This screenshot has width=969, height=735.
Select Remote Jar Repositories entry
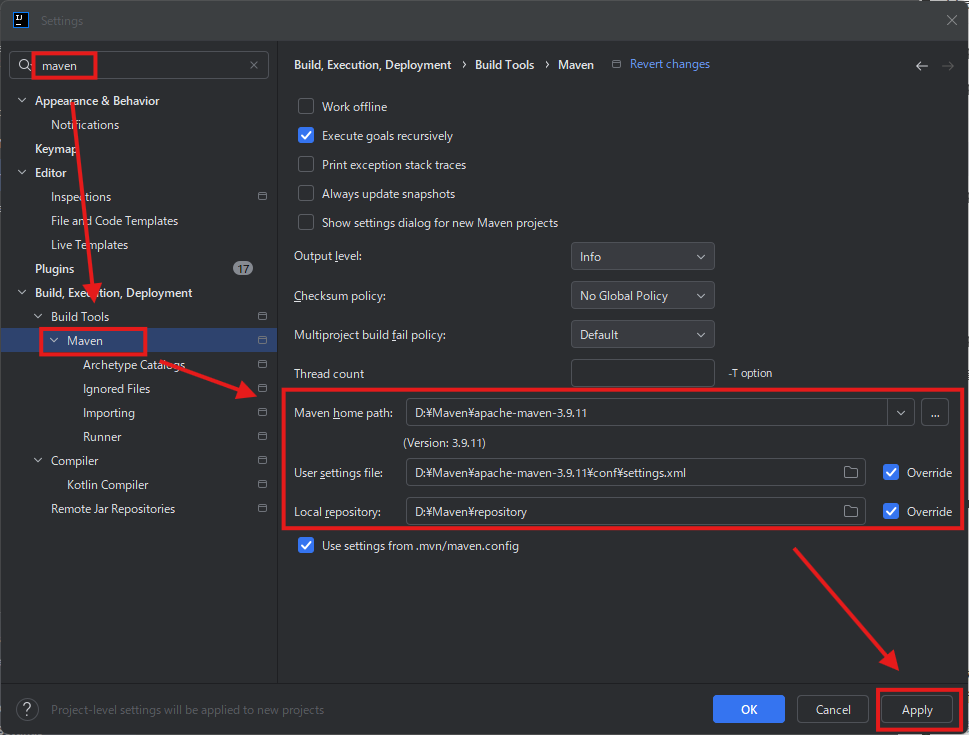click(x=113, y=509)
